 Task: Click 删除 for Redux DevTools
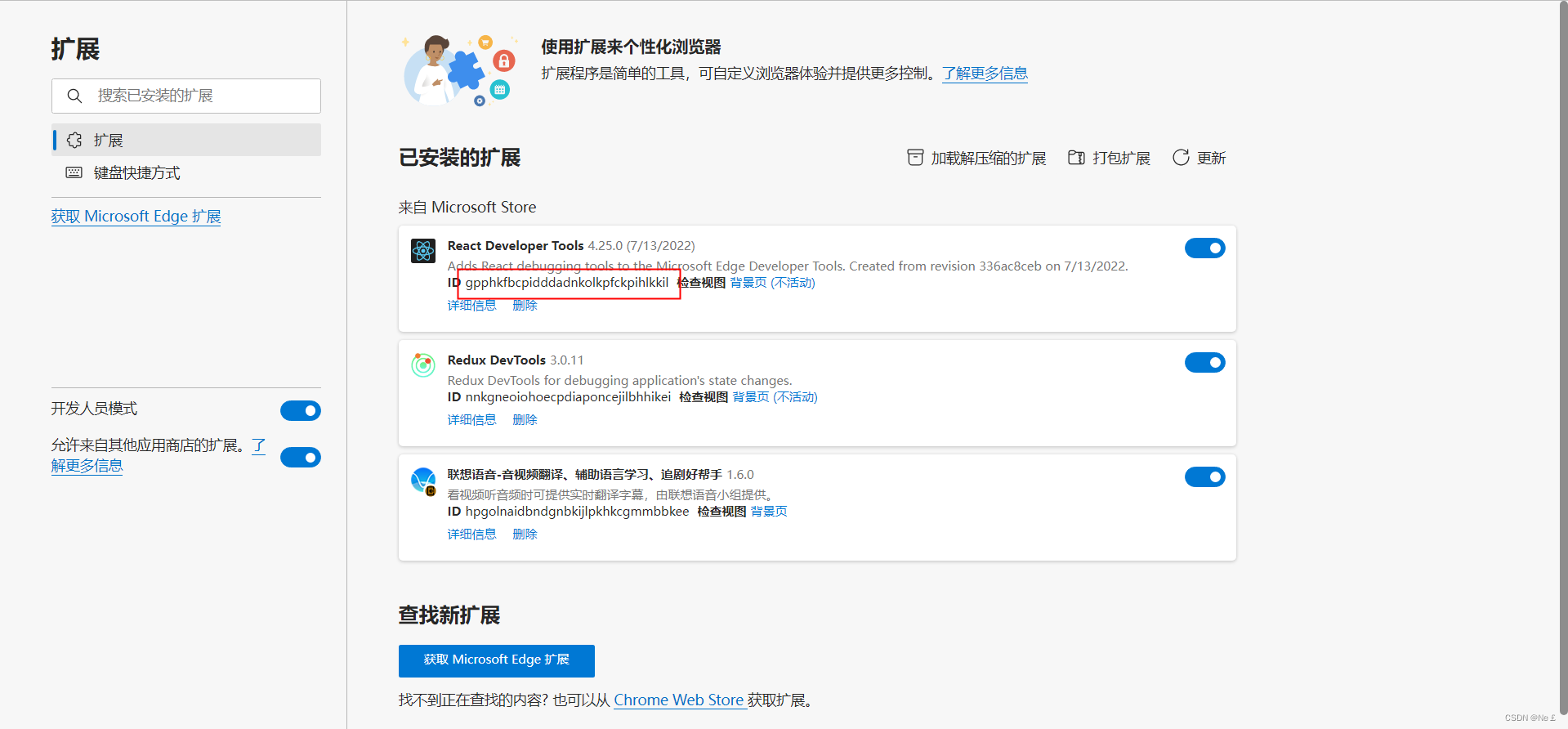click(x=525, y=420)
